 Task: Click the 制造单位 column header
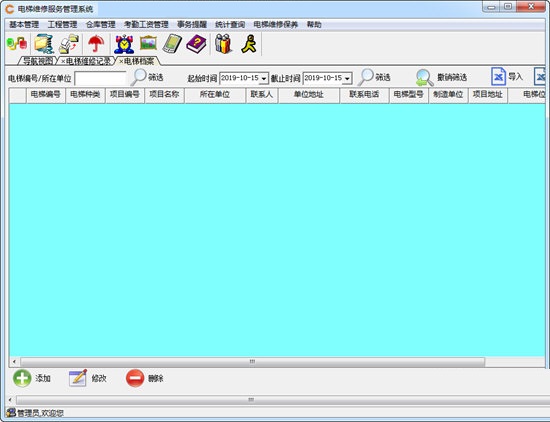(x=449, y=95)
